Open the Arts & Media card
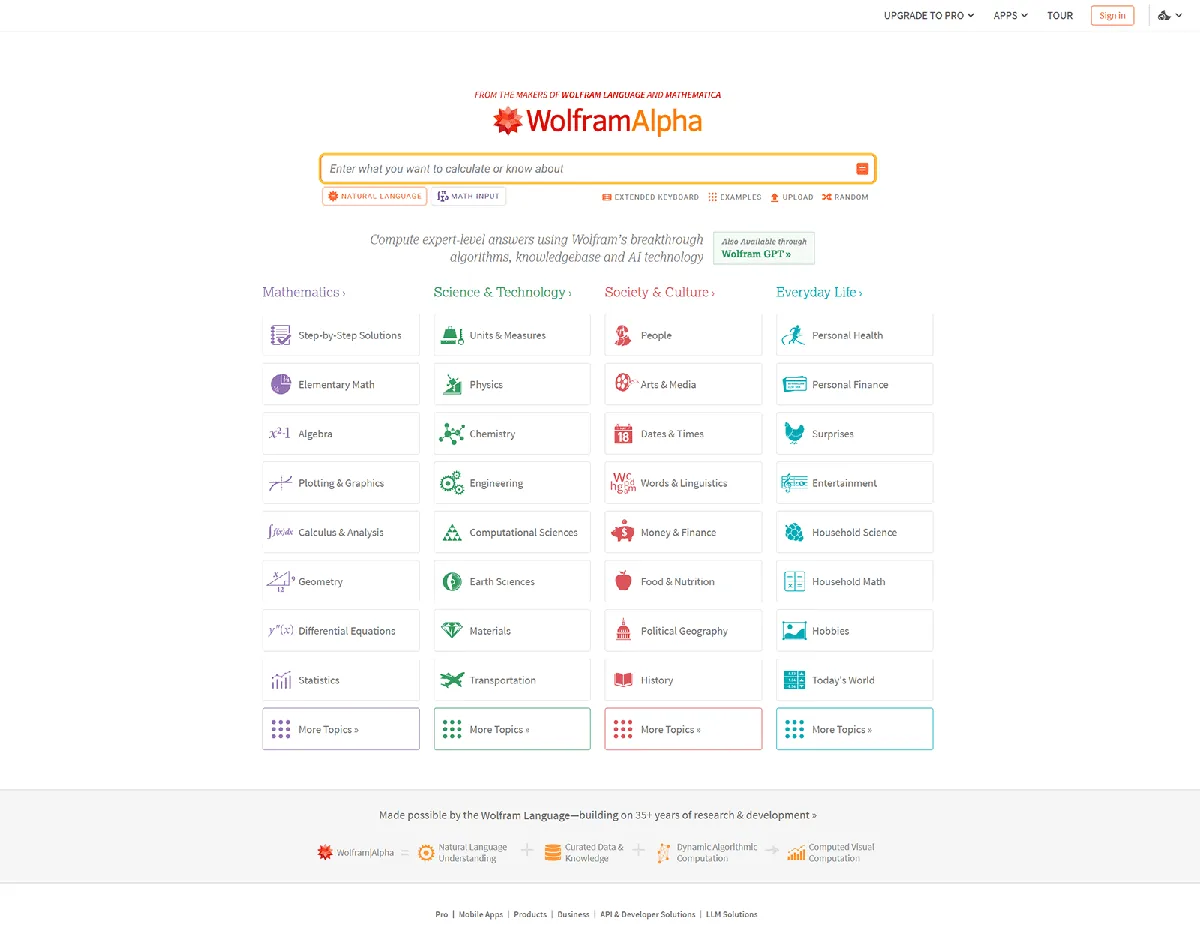 point(683,384)
